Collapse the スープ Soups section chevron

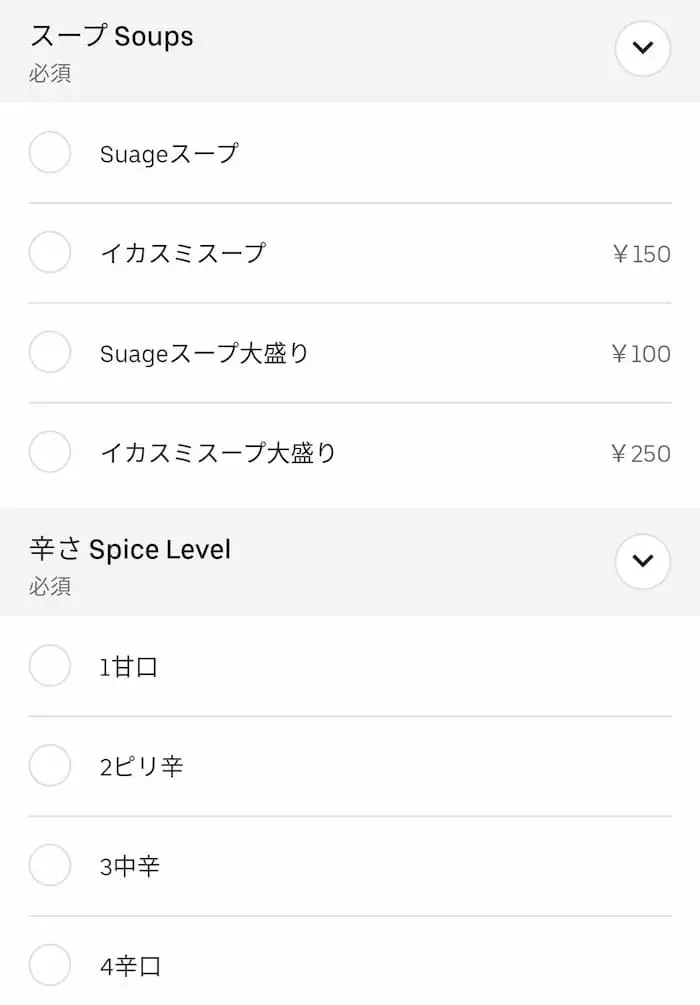click(x=642, y=48)
